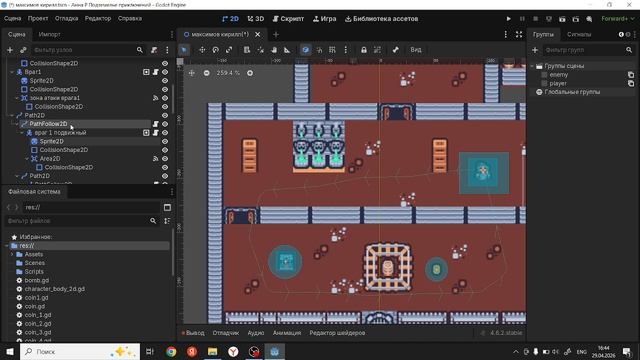Open scene dock extra options menu
This screenshot has width=640, height=360.
167,50
